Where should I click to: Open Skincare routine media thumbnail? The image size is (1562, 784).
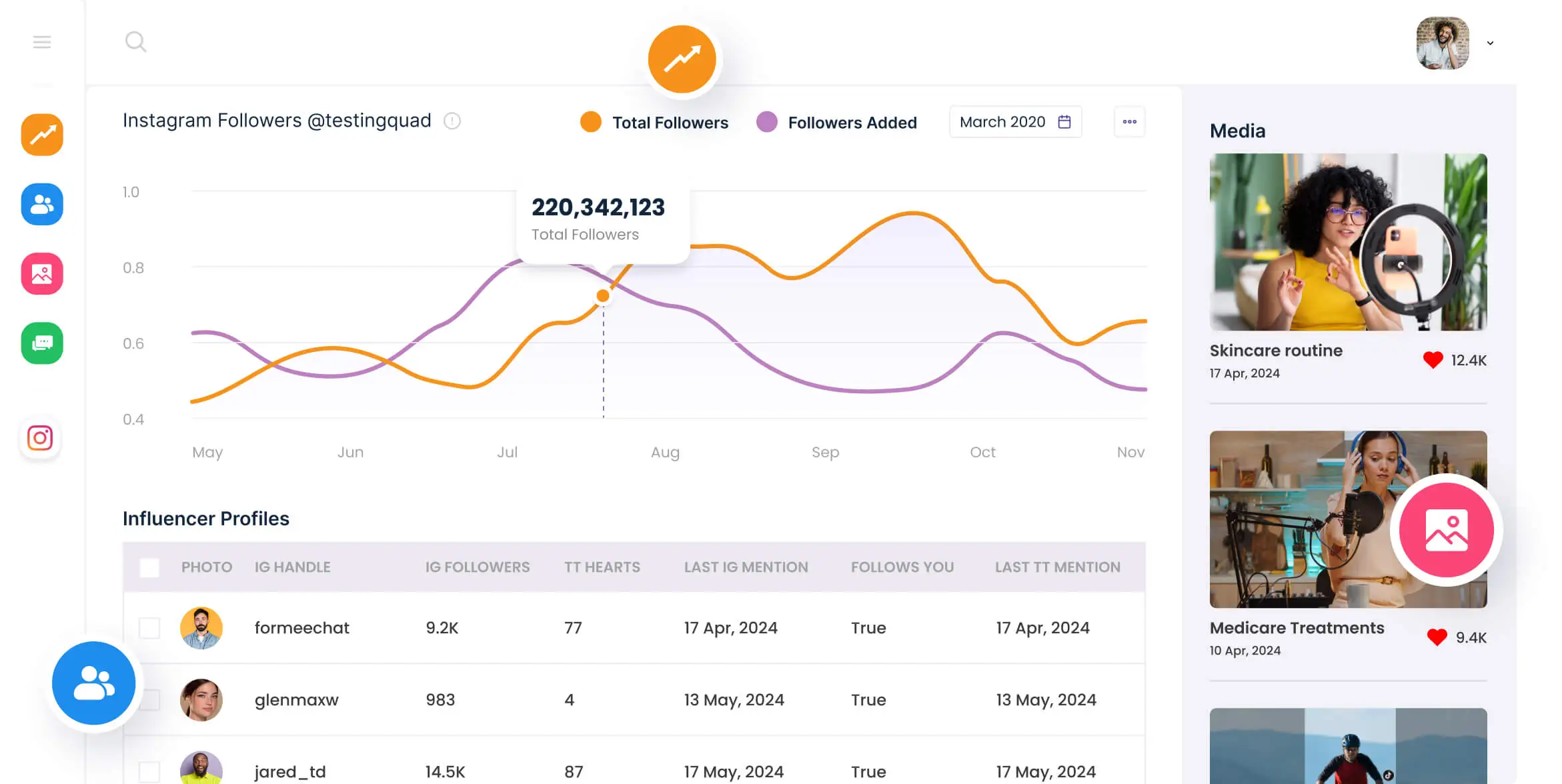[1348, 242]
